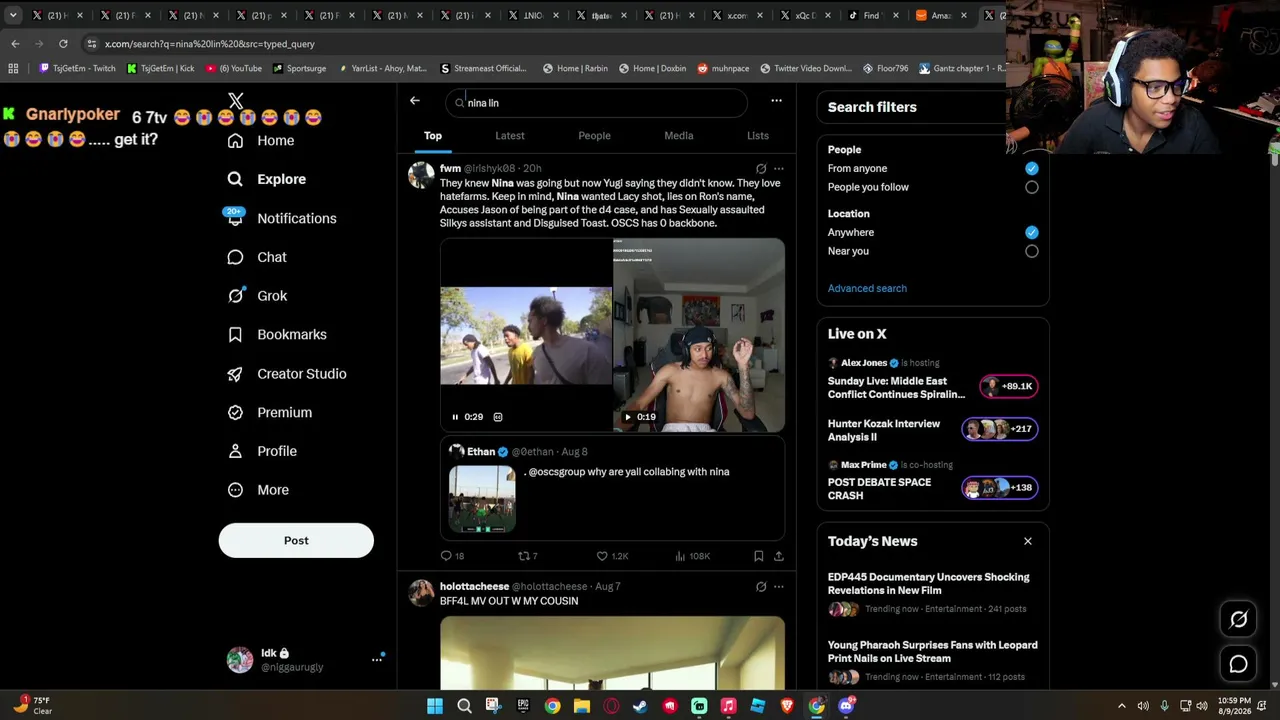Screen dimensions: 1280x720
Task: Open more options on holottacheese's post
Action: click(x=779, y=587)
